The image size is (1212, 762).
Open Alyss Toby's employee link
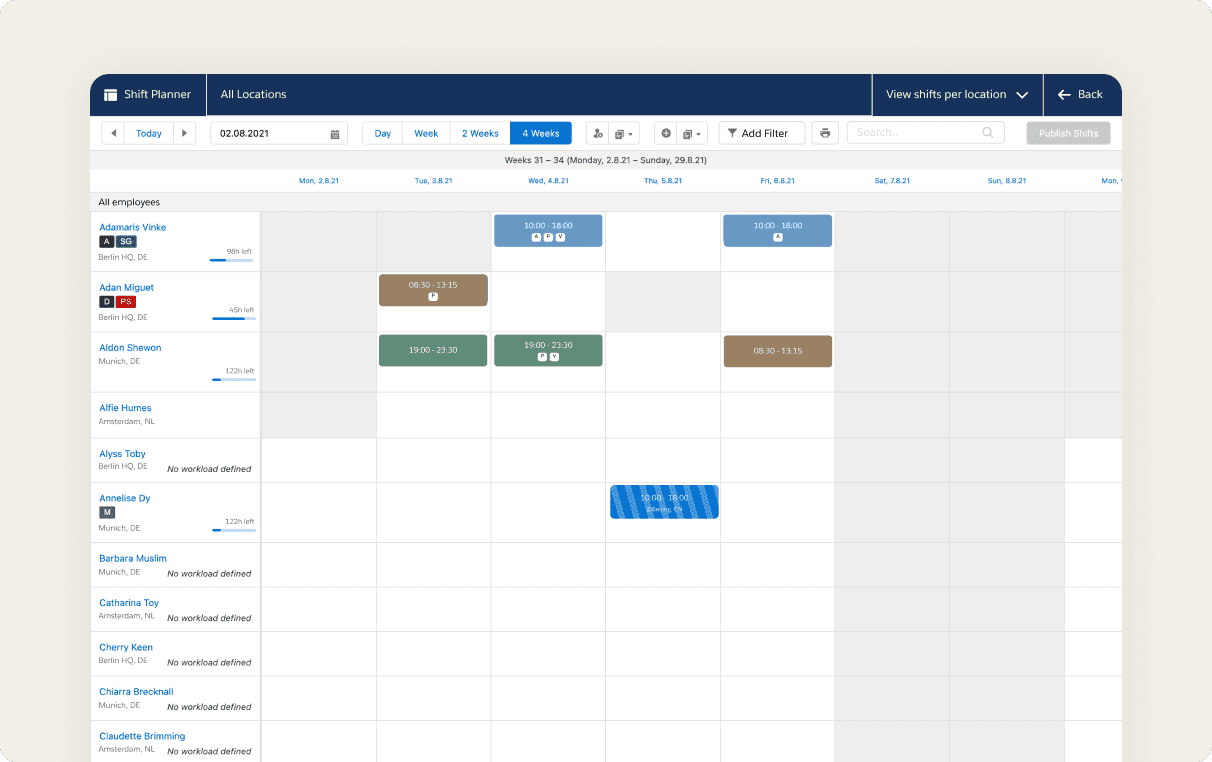click(122, 454)
